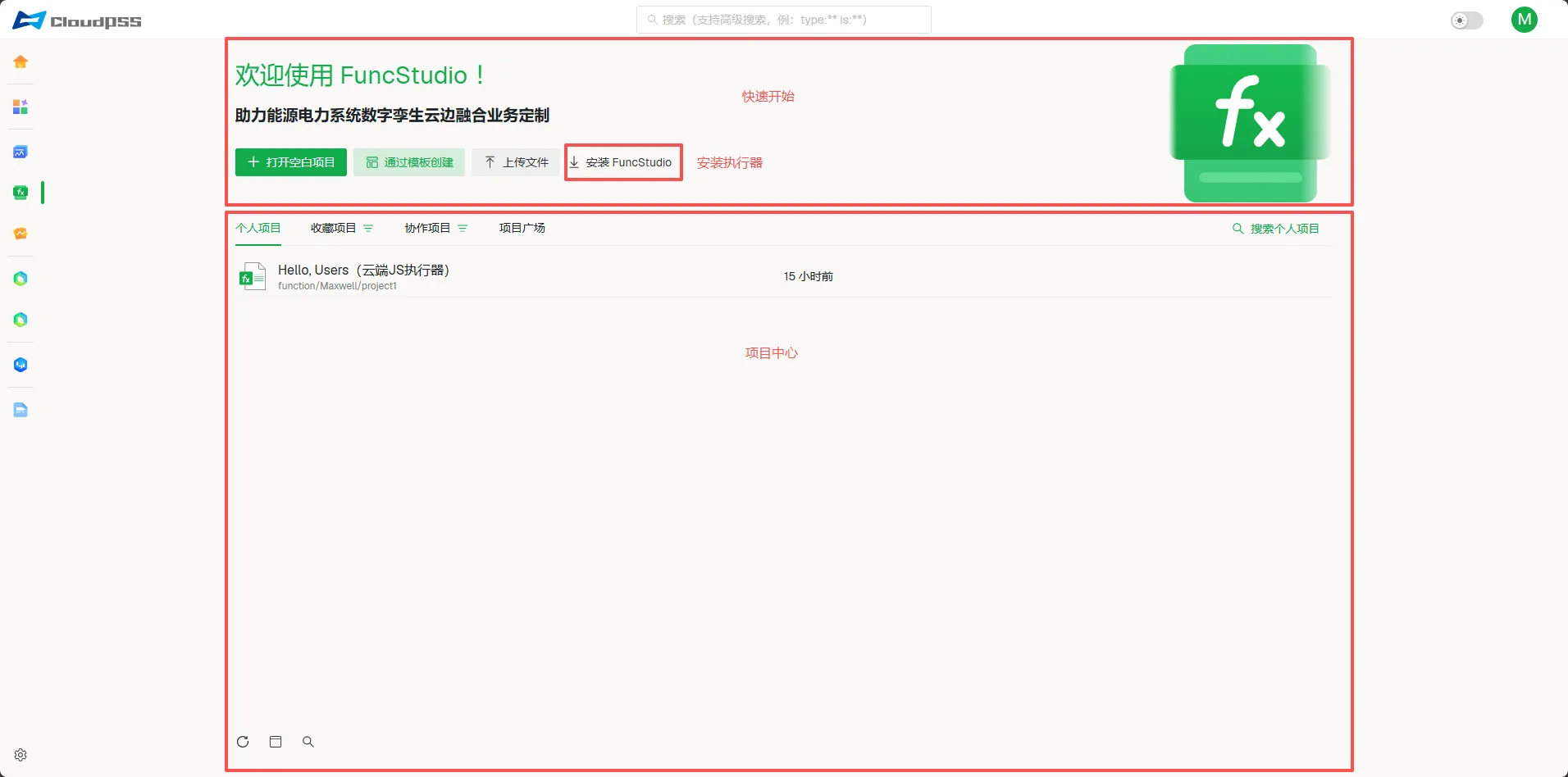Open the light blue document sidebar icon
The width and height of the screenshot is (1568, 777).
21,410
